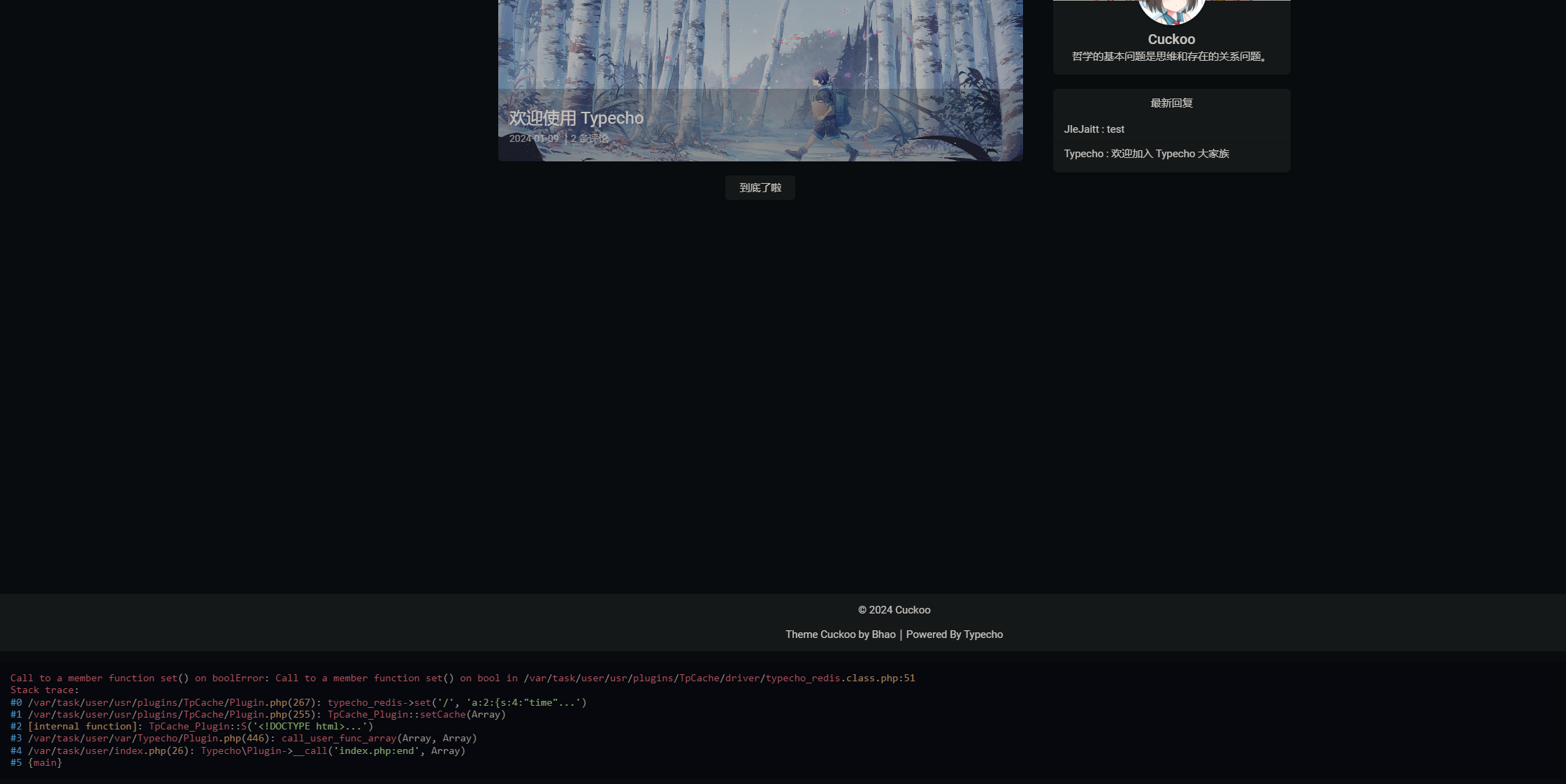
Task: Click the Bhao author link in footer
Action: [x=883, y=634]
